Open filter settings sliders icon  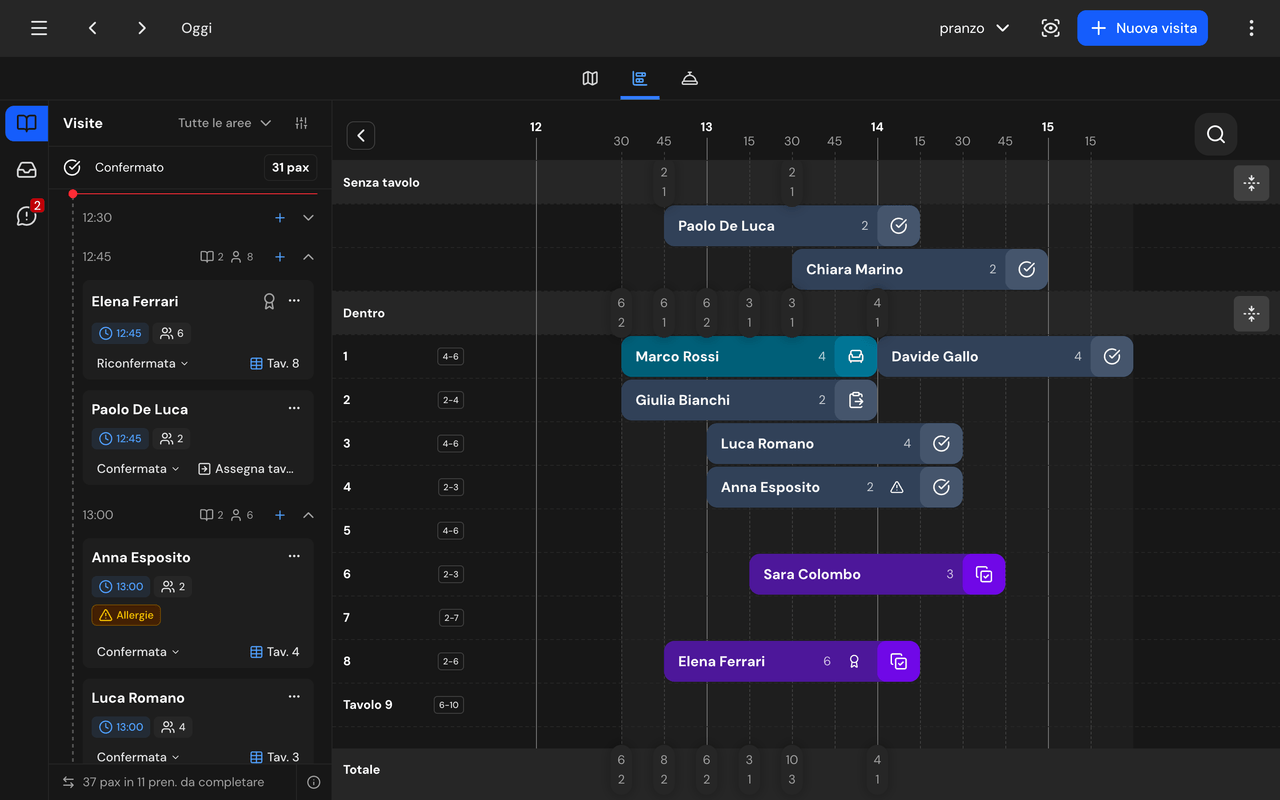[x=302, y=123]
